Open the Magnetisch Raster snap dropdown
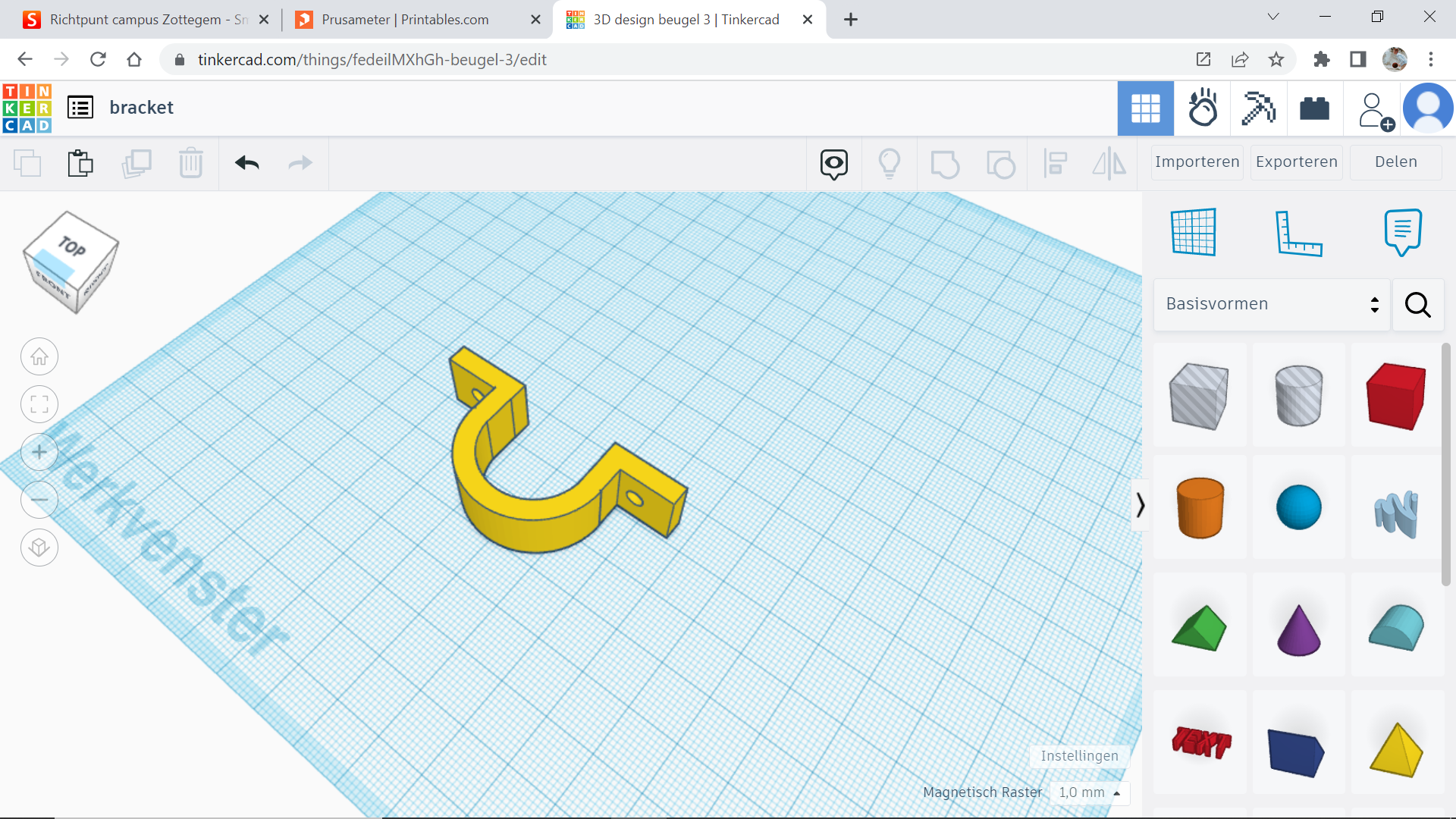The image size is (1456, 819). pyautogui.click(x=1090, y=792)
